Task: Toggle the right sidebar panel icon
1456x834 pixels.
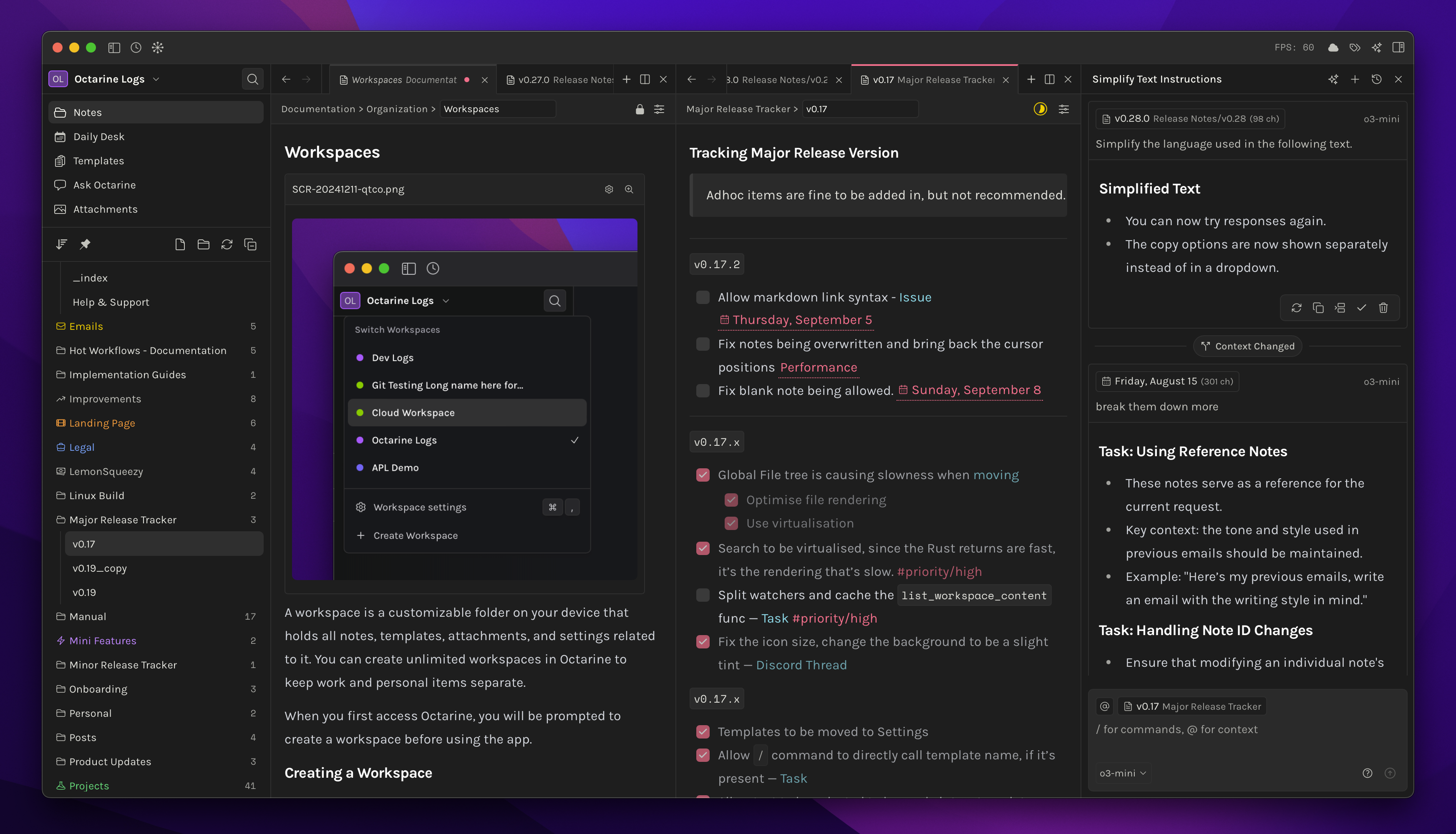Action: pos(1398,48)
